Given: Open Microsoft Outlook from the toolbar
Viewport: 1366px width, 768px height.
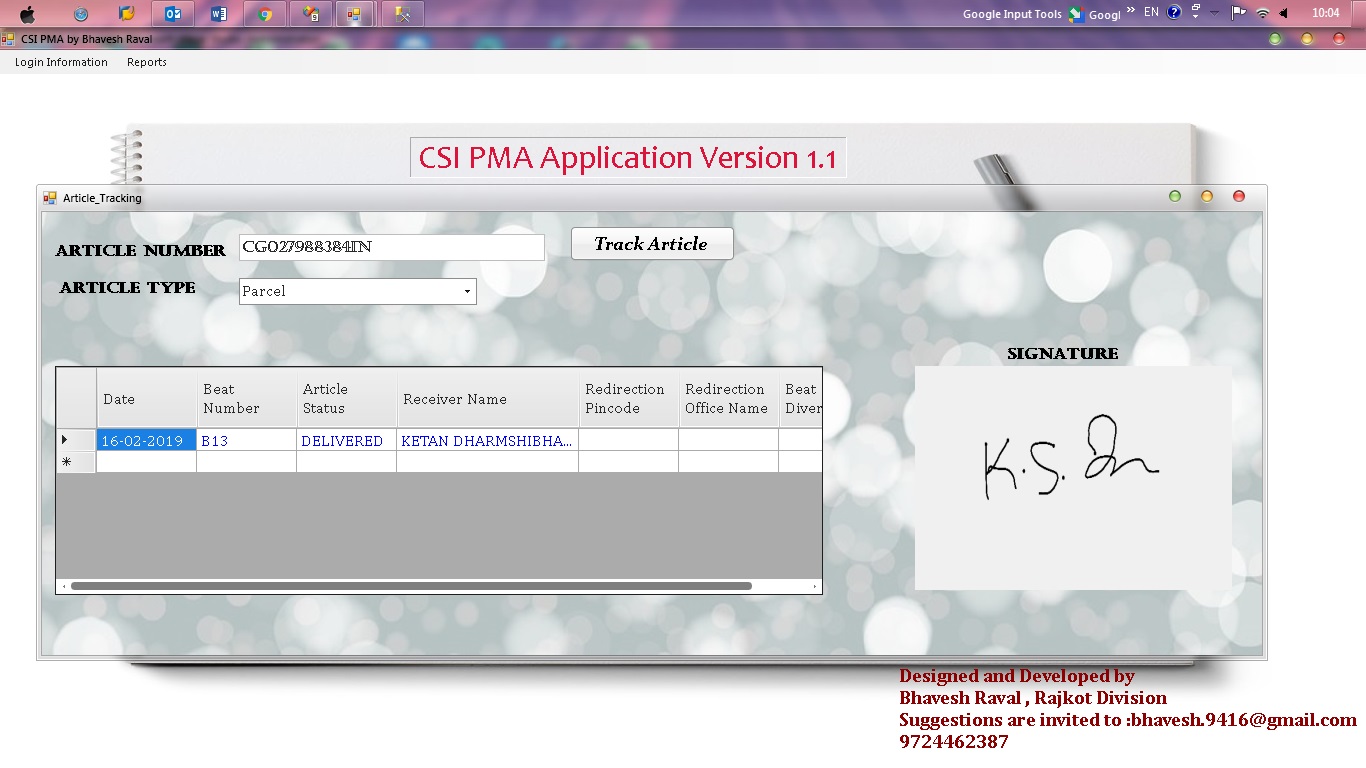Looking at the screenshot, I should click(174, 13).
